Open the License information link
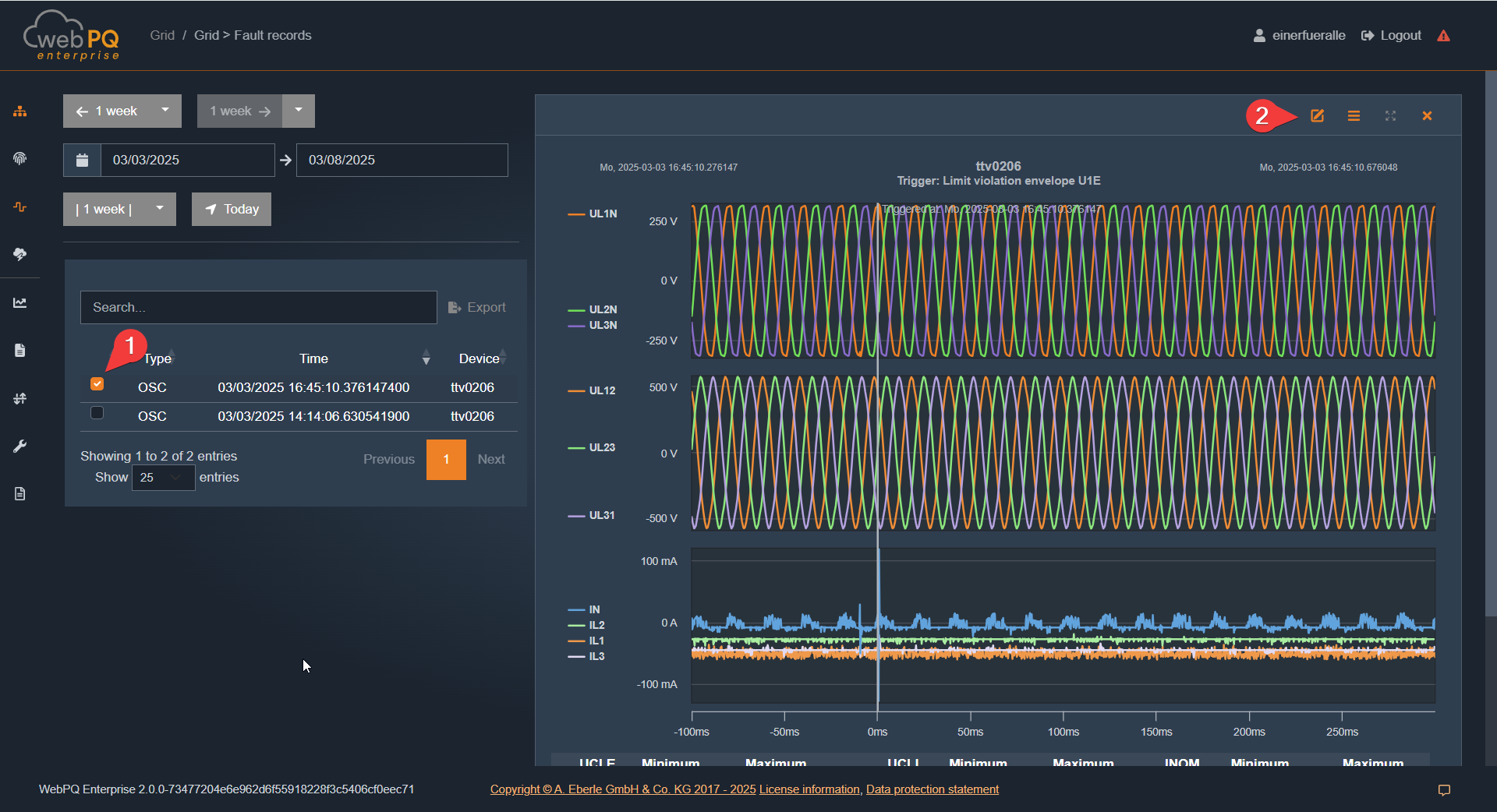This screenshot has width=1497, height=812. point(809,789)
